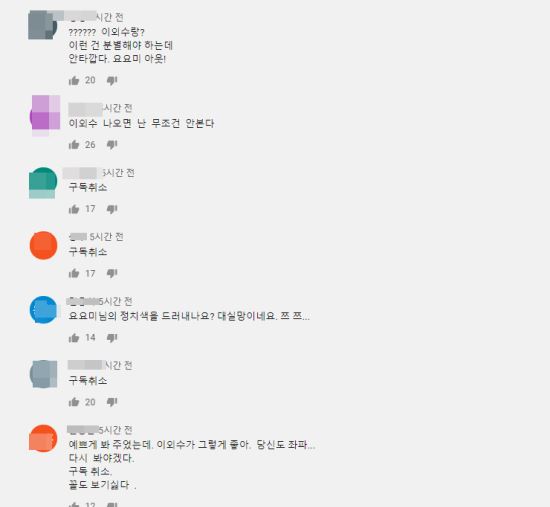Image resolution: width=550 pixels, height=507 pixels.
Task: Open the teal avatar commenter's profile
Action: (x=43, y=182)
